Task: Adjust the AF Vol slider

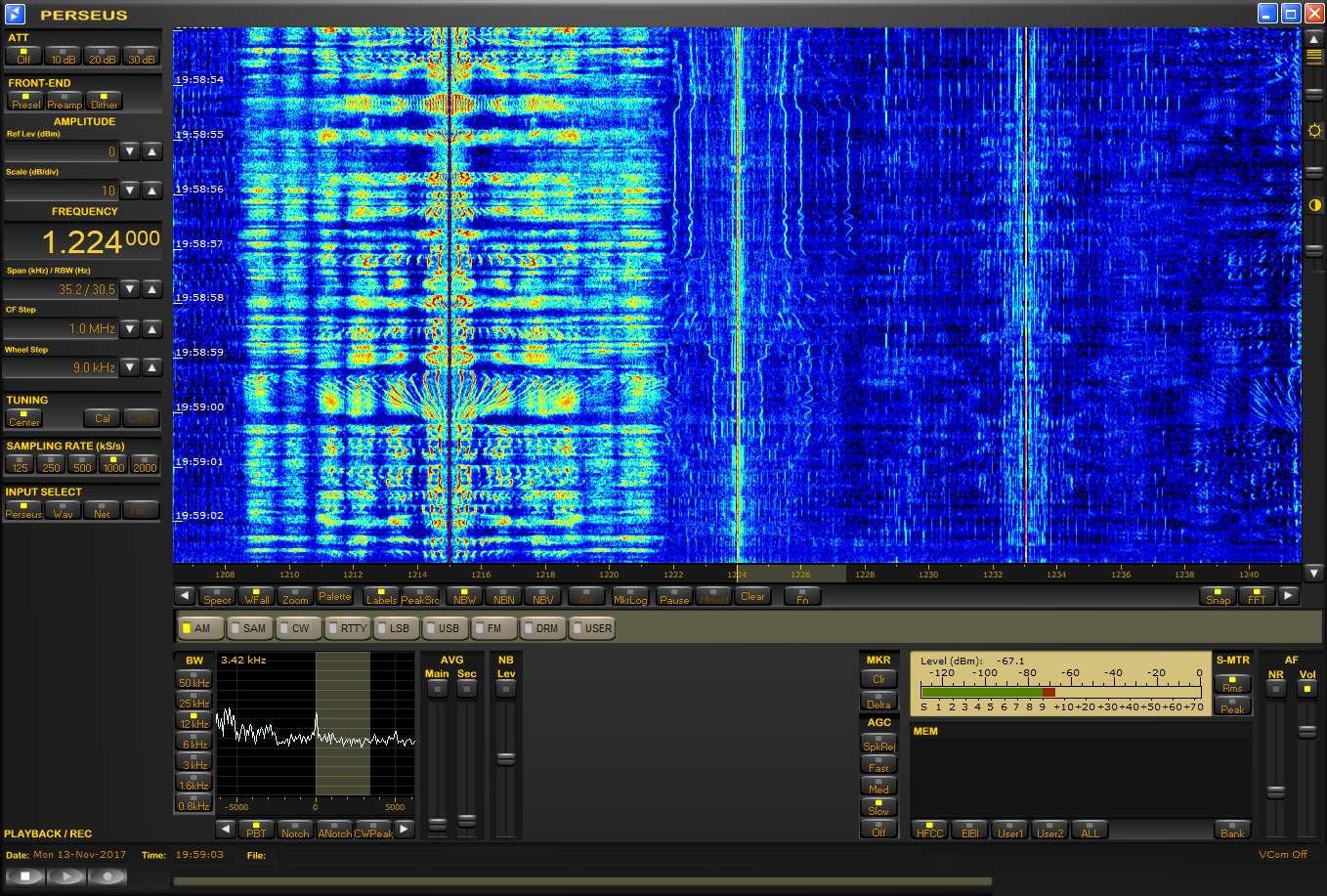Action: (1306, 731)
